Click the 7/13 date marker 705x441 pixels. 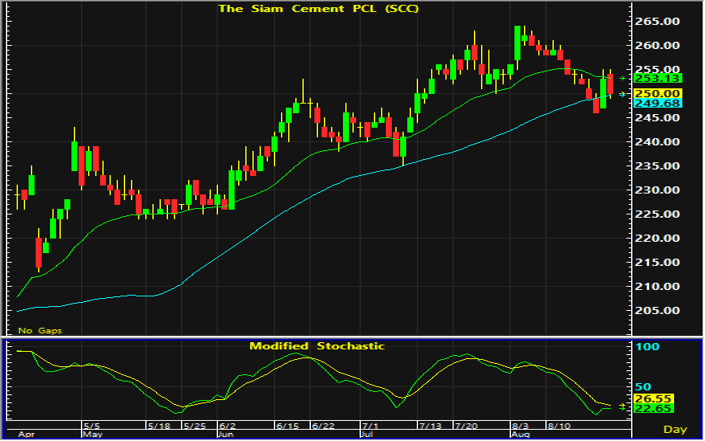(x=430, y=425)
